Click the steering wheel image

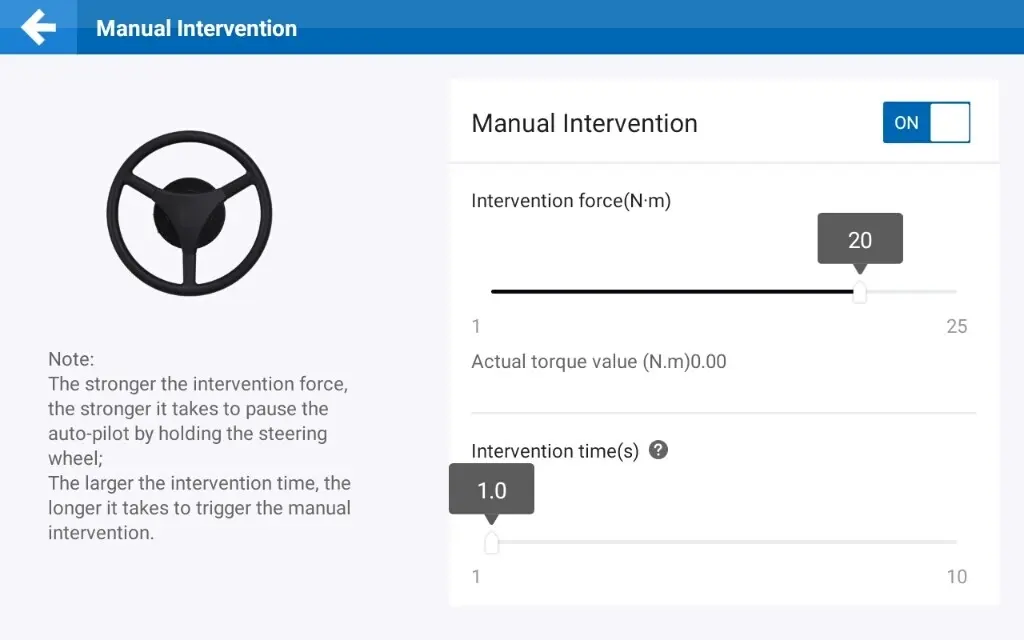tap(189, 212)
